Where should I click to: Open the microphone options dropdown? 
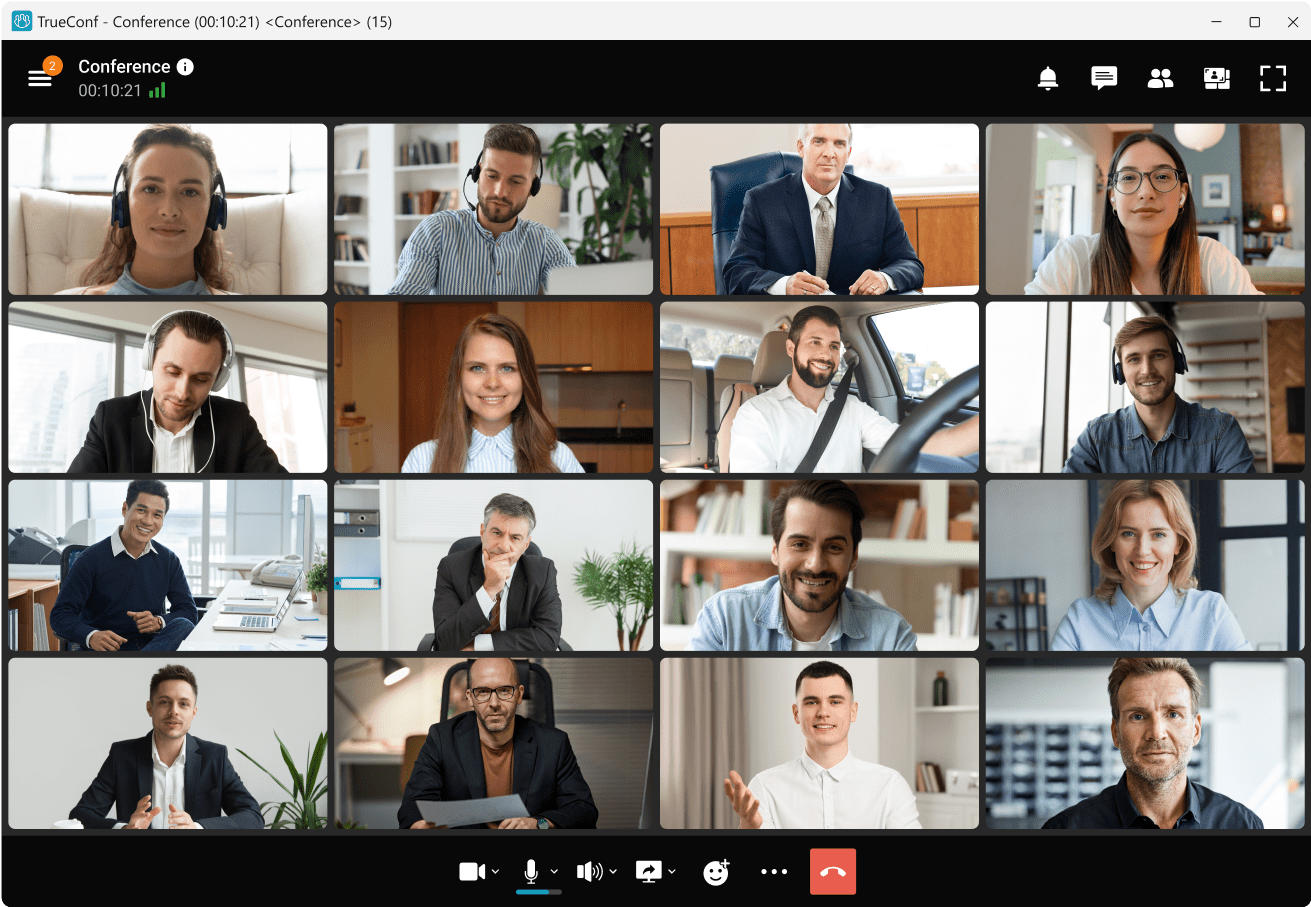pyautogui.click(x=553, y=871)
